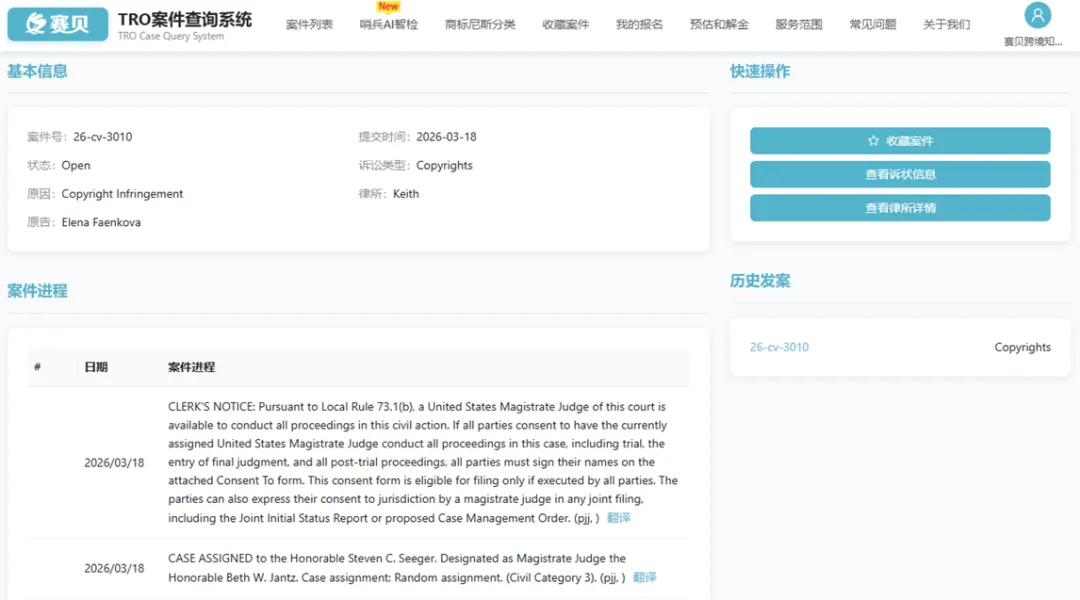This screenshot has height=600, width=1080.
Task: Open 服务范围 menu item
Action: 799,24
